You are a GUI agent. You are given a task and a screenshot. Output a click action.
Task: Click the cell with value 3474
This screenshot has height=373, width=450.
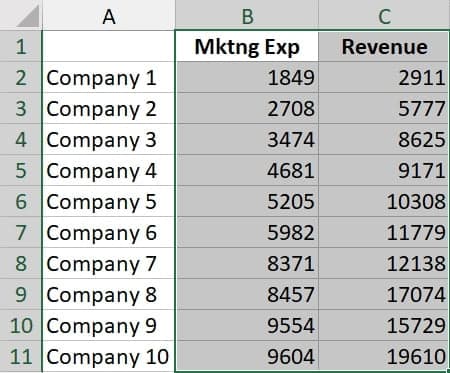coord(247,139)
